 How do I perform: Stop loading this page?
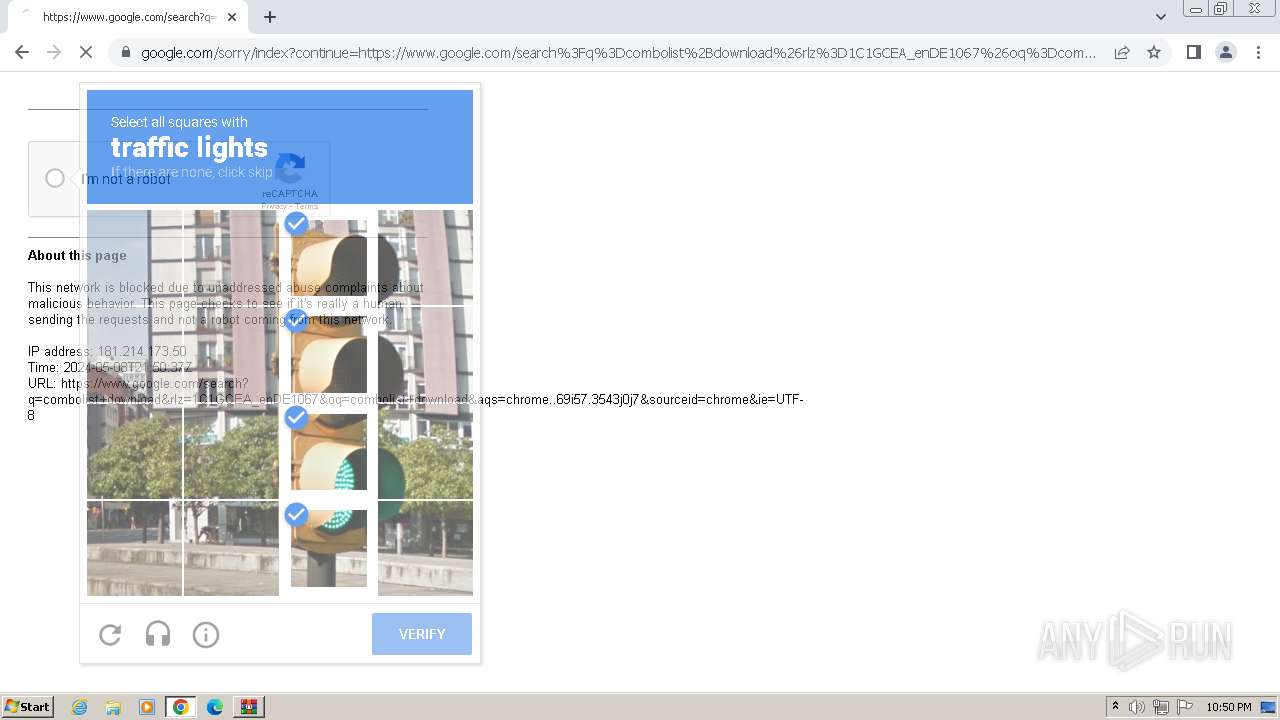[x=86, y=52]
